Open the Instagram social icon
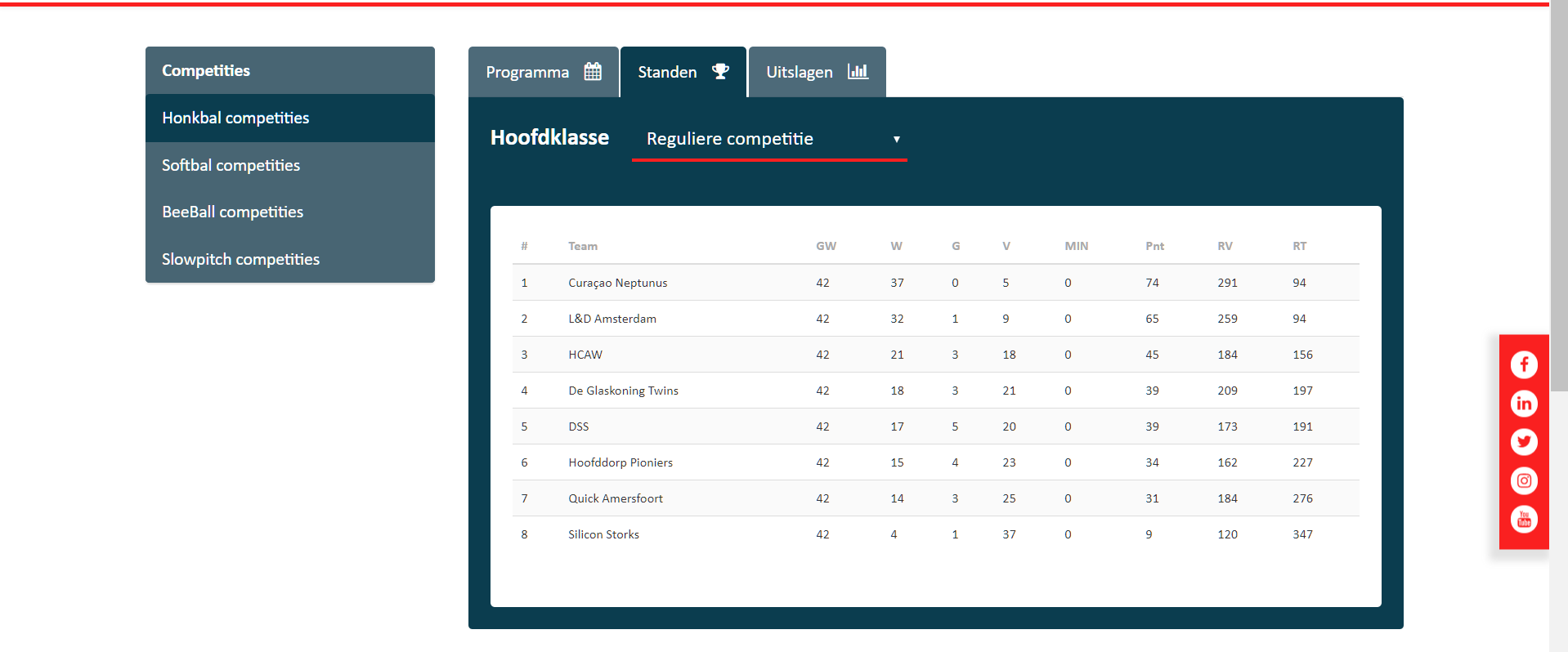 pos(1524,480)
